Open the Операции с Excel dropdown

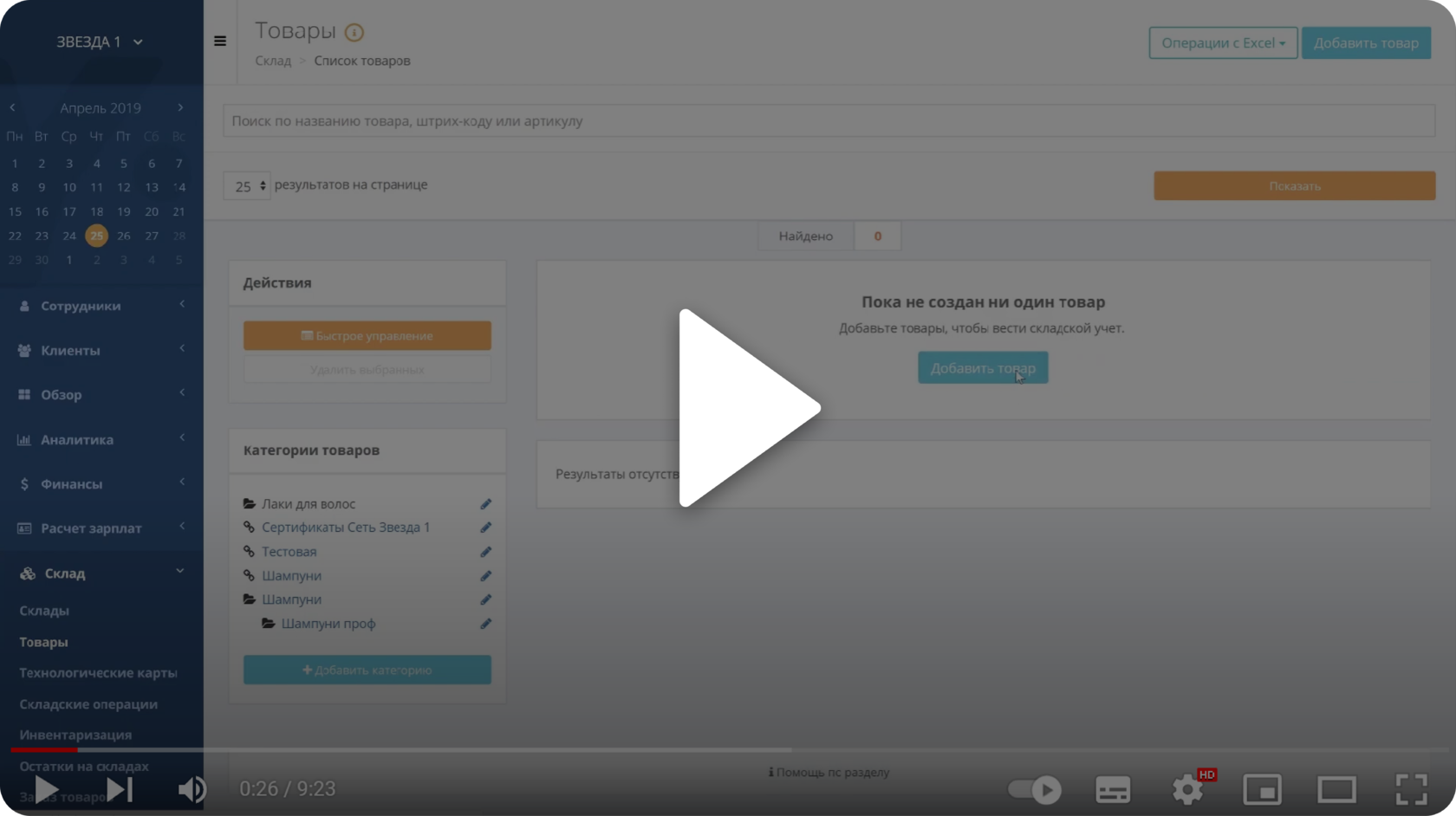pyautogui.click(x=1222, y=42)
